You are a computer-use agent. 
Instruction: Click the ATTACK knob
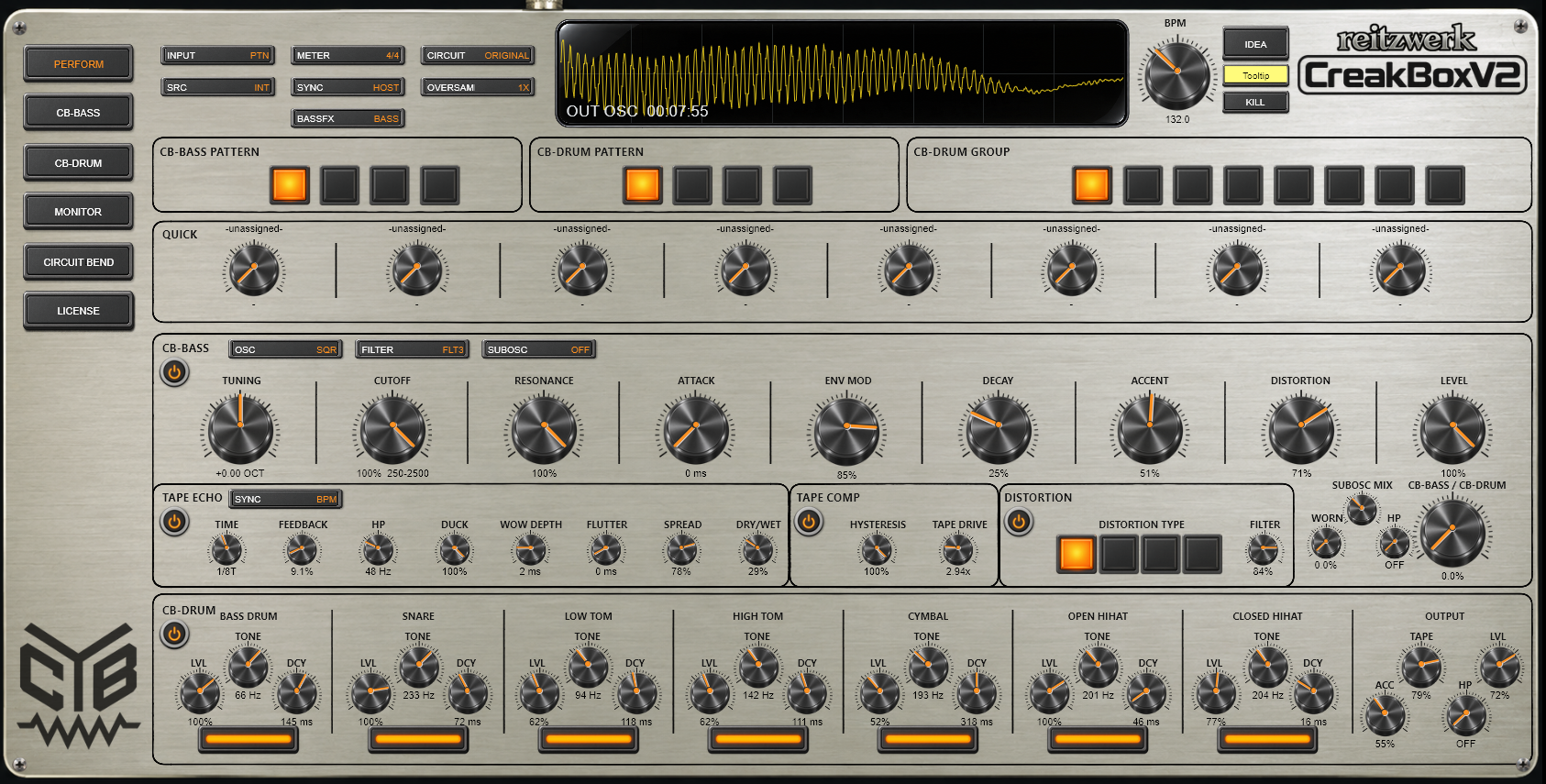(696, 428)
